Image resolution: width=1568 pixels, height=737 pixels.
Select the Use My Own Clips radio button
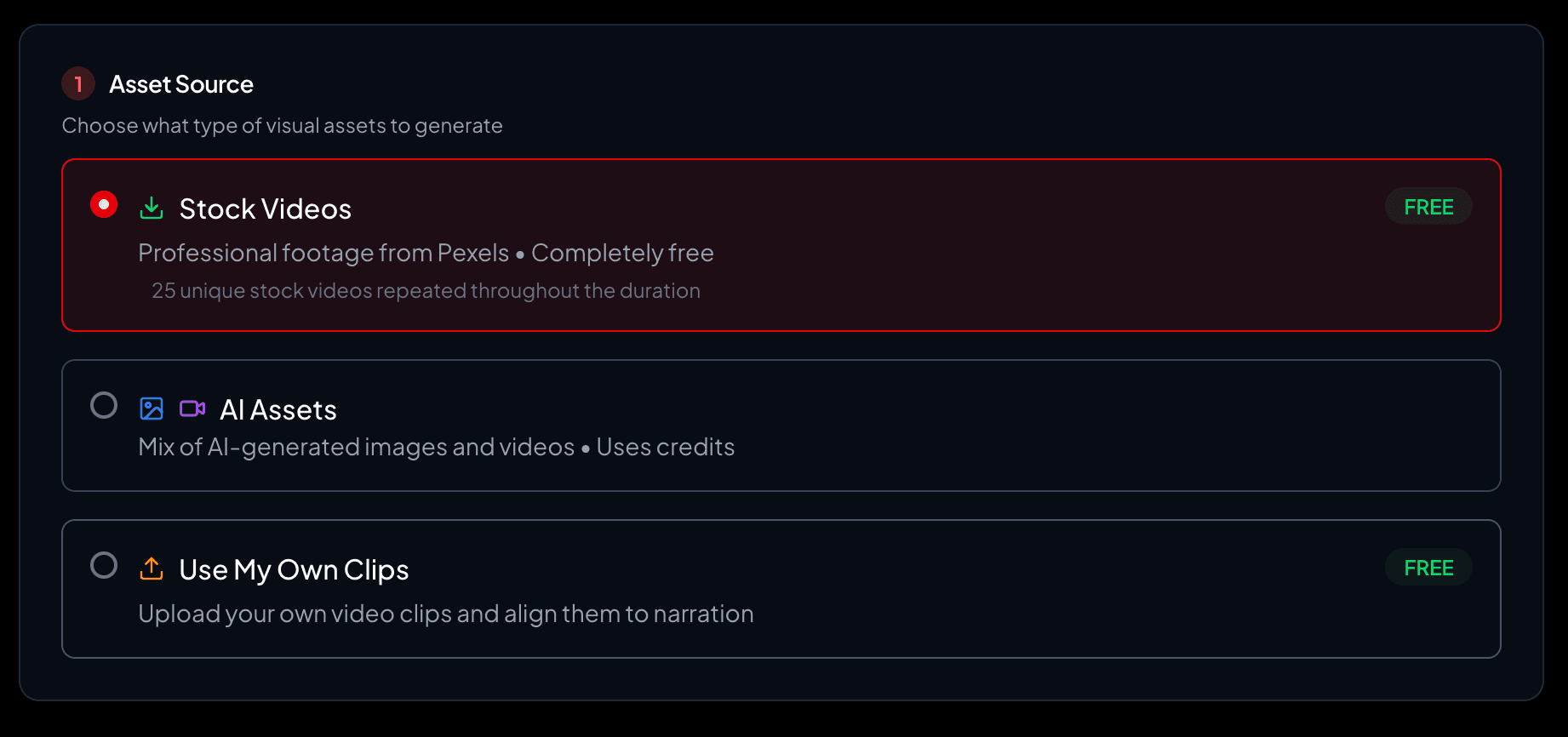(104, 565)
